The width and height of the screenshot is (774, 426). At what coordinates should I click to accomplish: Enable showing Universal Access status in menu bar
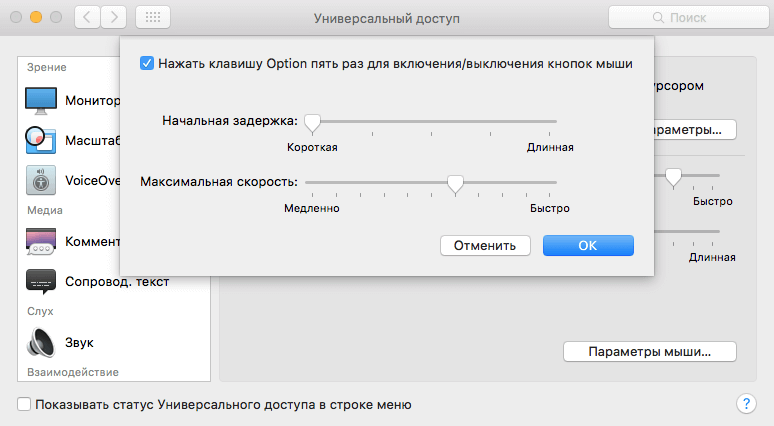24,404
